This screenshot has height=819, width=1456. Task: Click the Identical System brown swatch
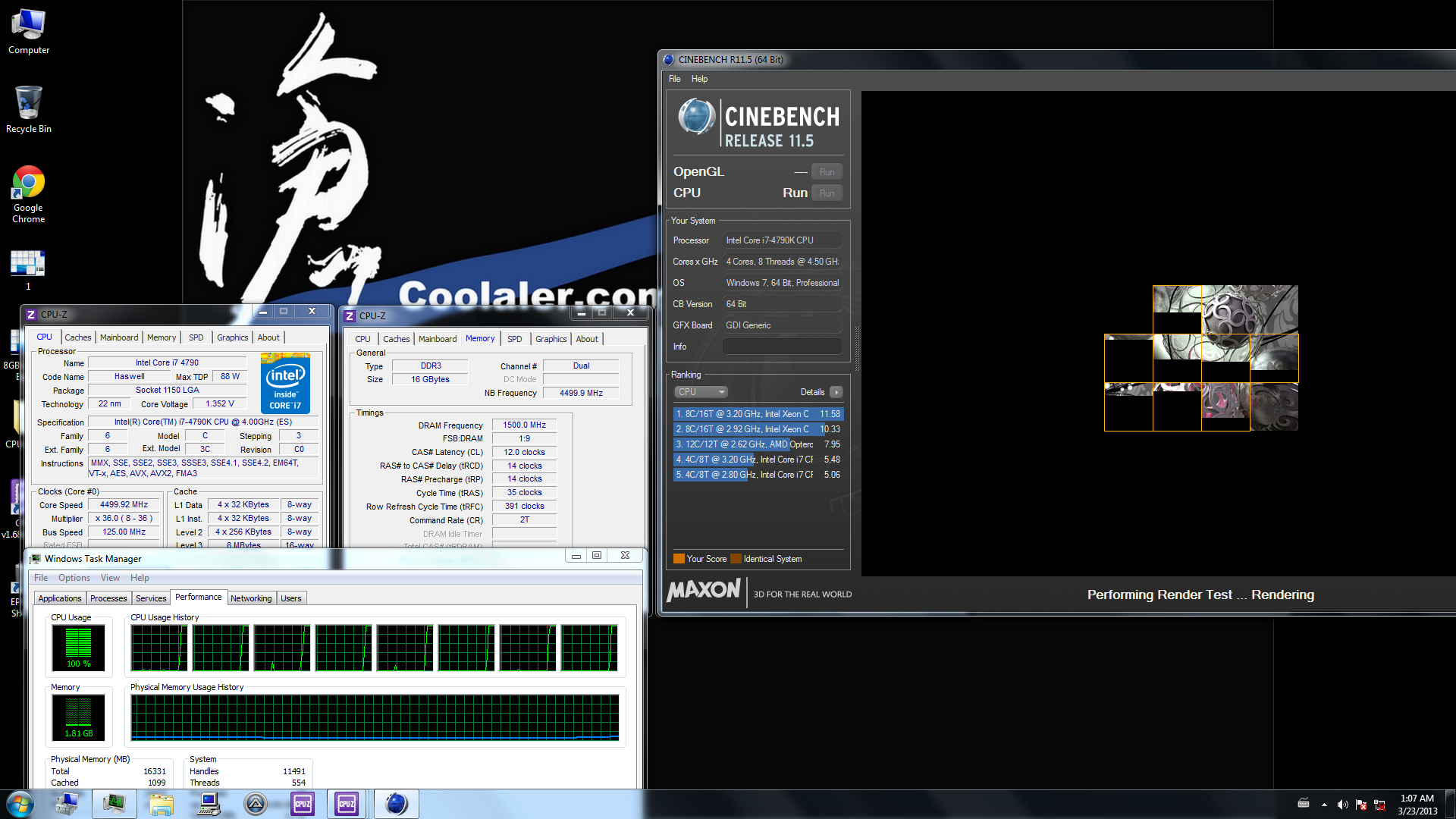click(736, 559)
